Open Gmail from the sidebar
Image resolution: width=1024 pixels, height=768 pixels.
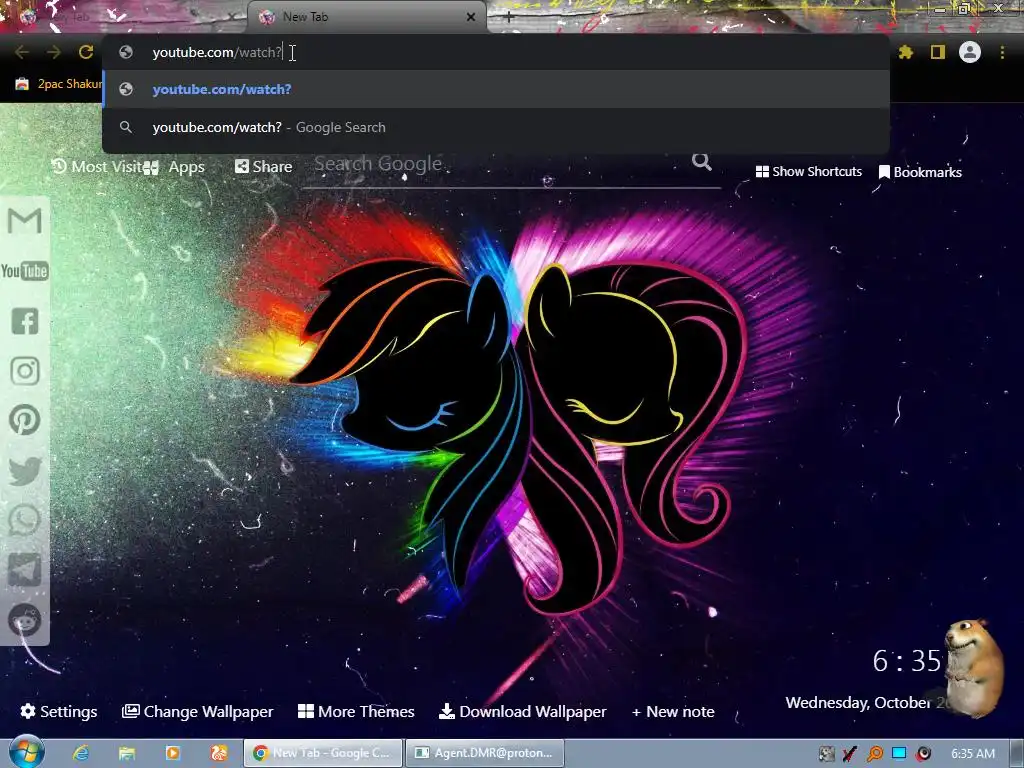(x=25, y=221)
